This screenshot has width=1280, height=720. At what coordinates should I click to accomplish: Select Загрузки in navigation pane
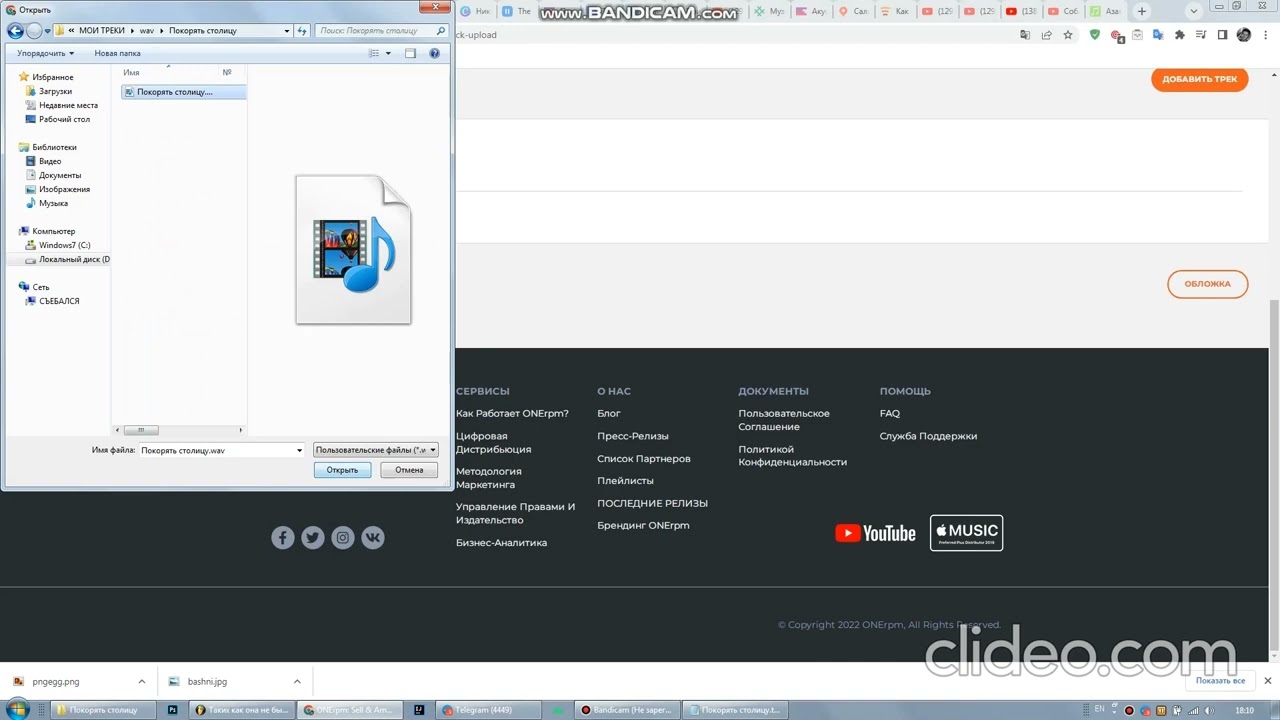pos(55,91)
